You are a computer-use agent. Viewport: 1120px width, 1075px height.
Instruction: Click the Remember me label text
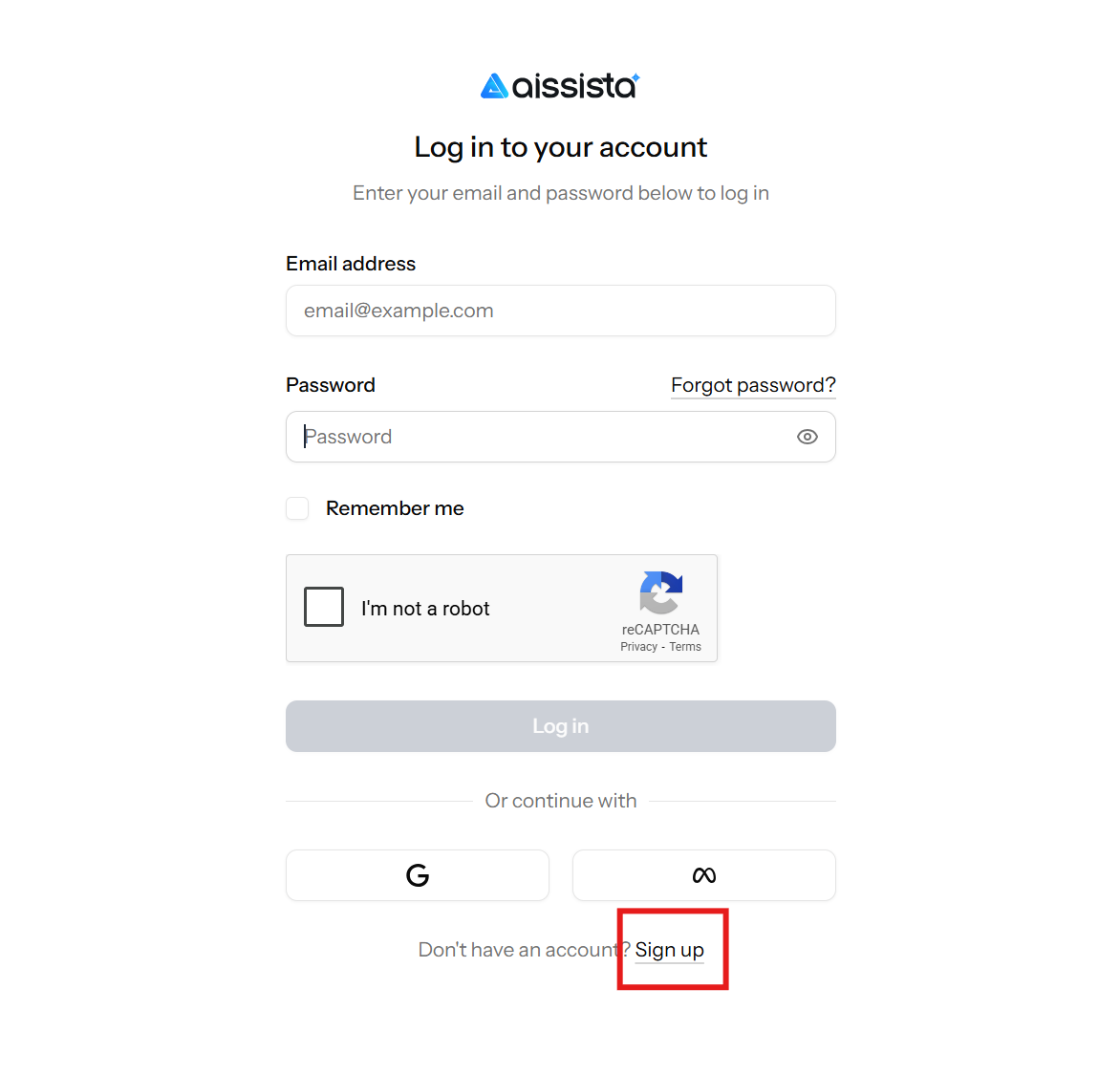click(x=395, y=508)
